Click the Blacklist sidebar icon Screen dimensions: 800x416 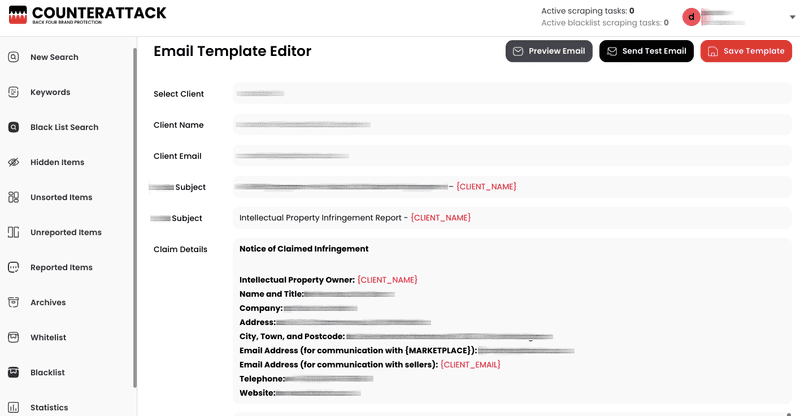click(13, 372)
